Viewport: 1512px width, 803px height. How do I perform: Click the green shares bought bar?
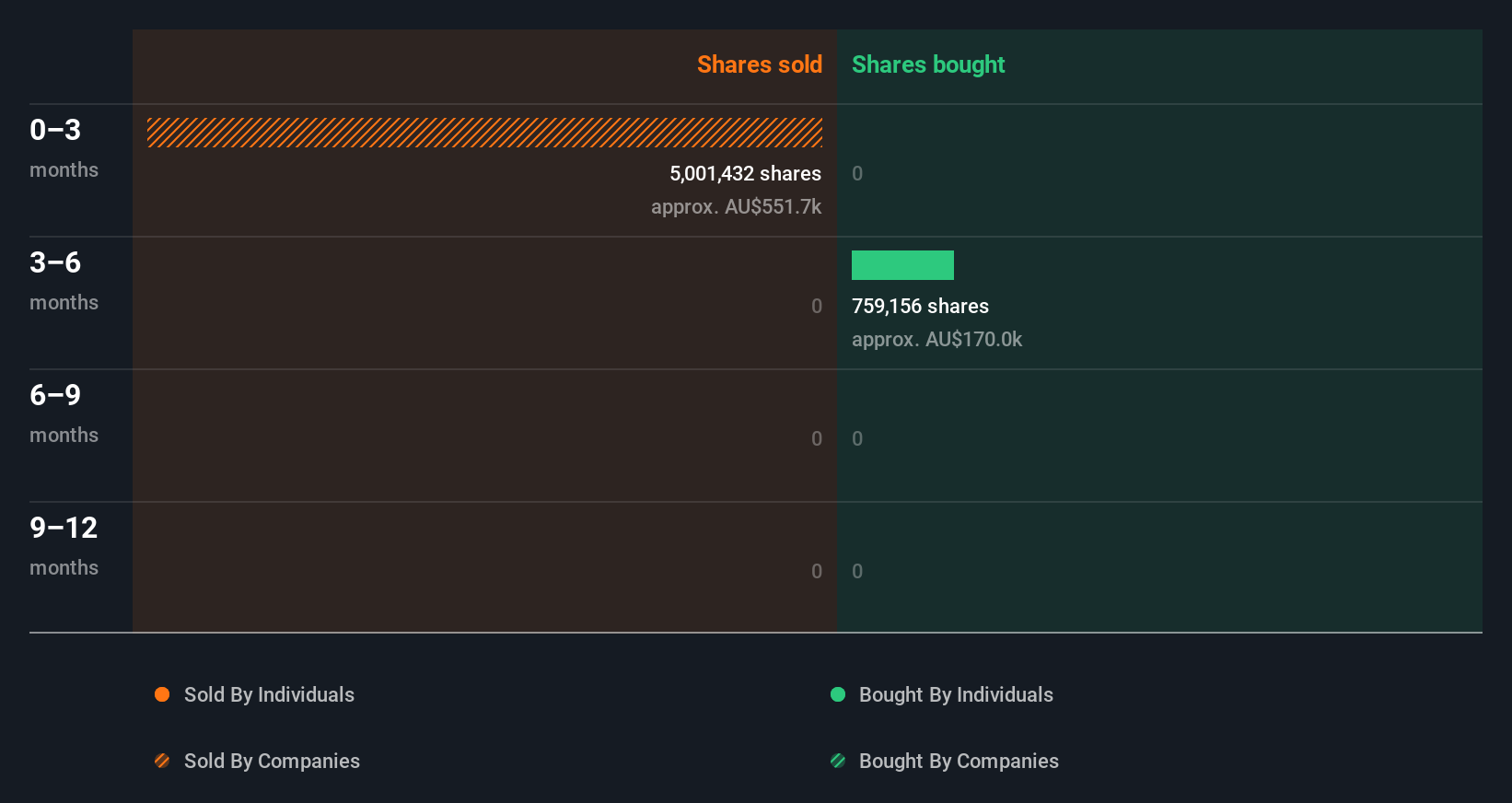tap(902, 265)
